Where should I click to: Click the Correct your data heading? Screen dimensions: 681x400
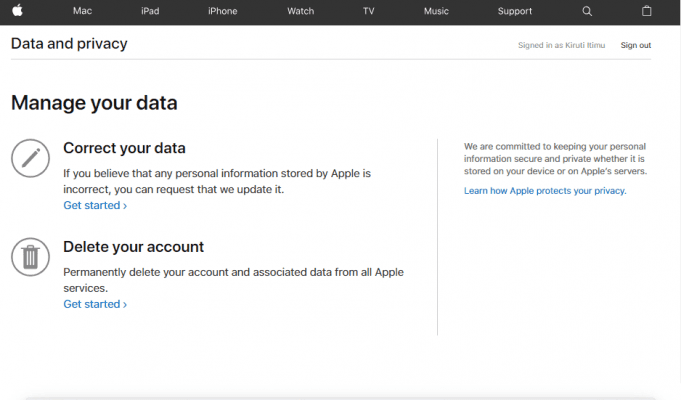click(124, 148)
